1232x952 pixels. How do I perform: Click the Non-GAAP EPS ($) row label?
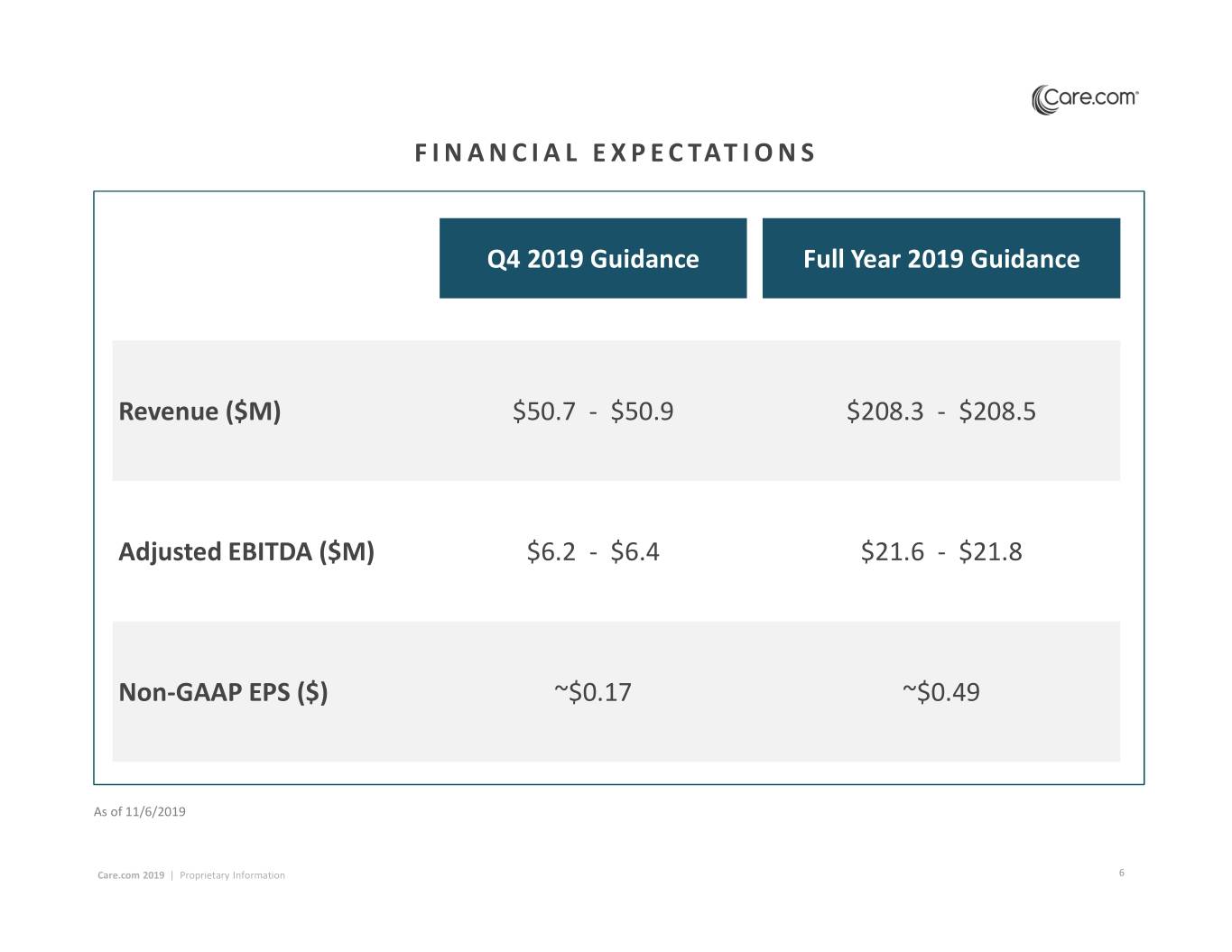[x=223, y=692]
